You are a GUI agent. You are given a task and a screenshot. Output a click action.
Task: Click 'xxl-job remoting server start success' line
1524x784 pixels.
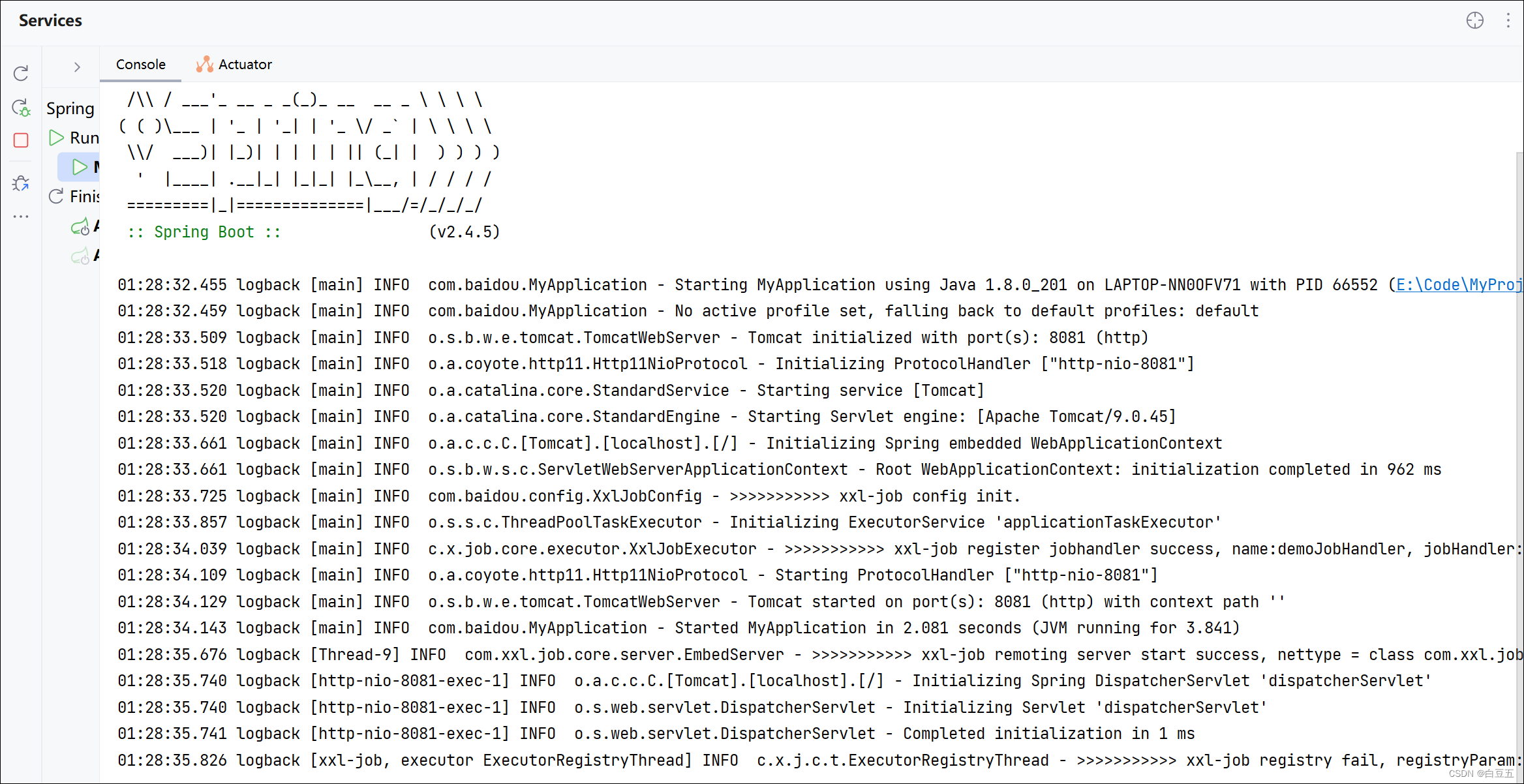[x=819, y=655]
